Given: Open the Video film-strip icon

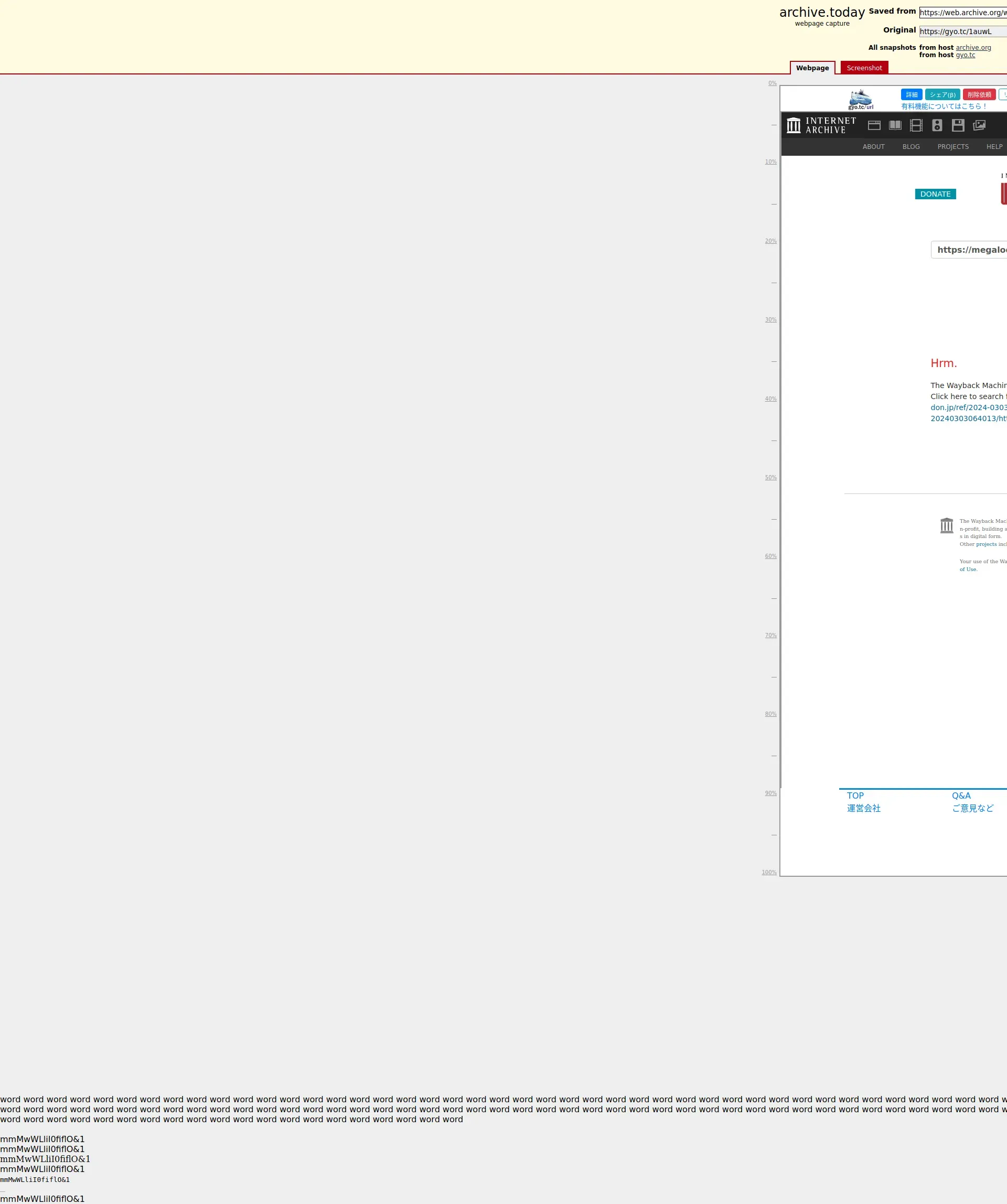Looking at the screenshot, I should tap(916, 125).
